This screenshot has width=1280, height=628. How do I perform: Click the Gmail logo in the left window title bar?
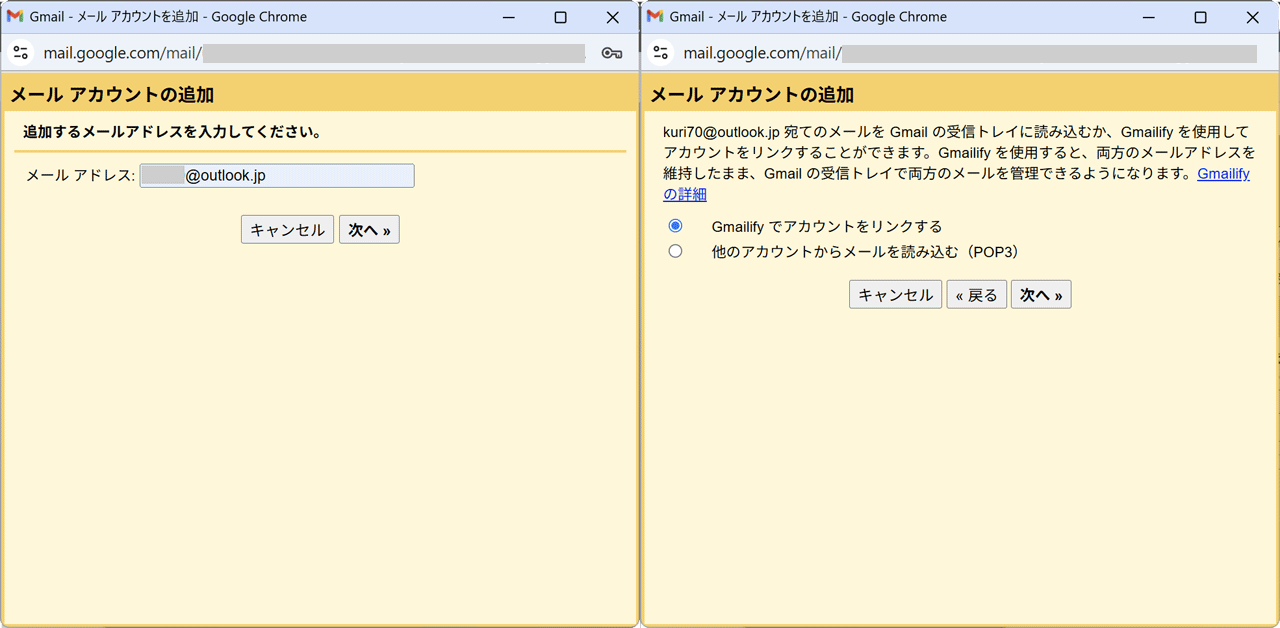(15, 17)
